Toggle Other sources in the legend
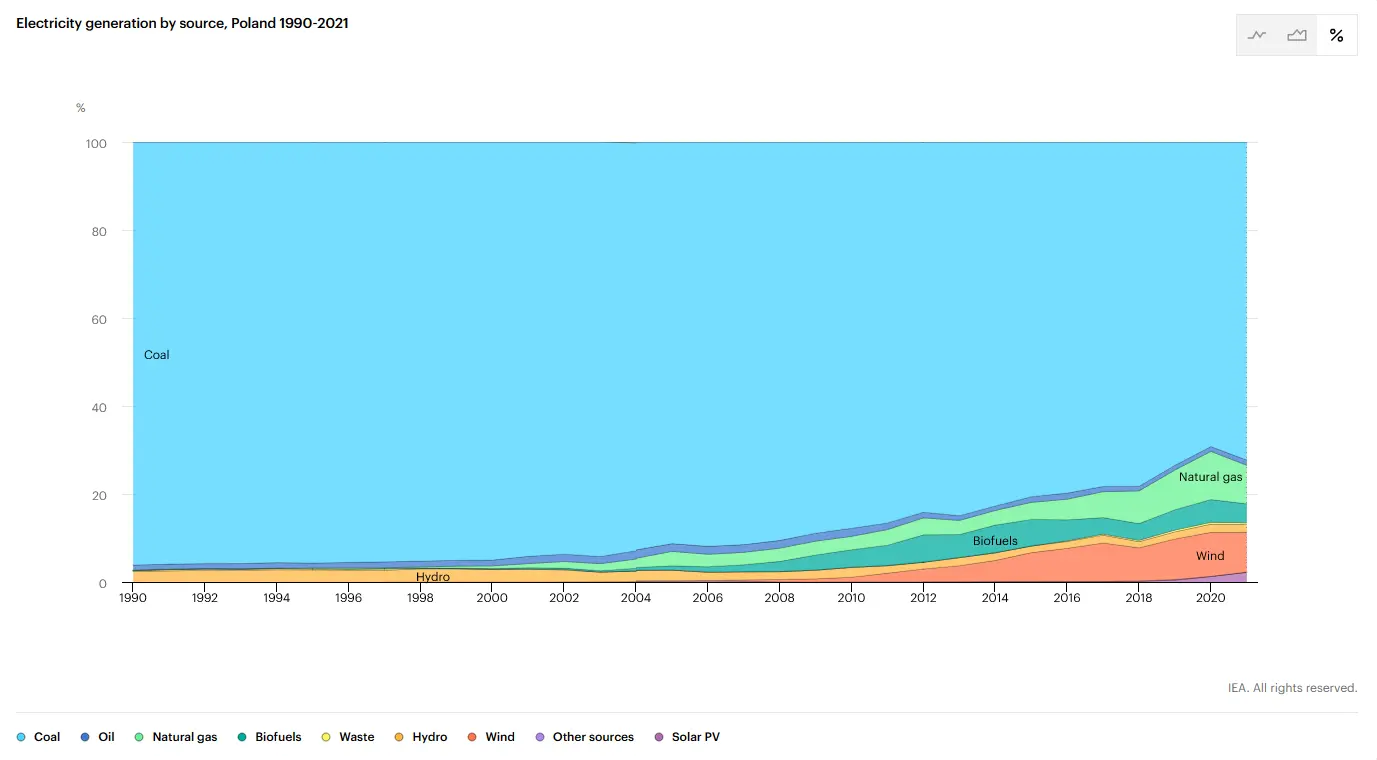Image resolution: width=1377 pixels, height=760 pixels. 585,737
